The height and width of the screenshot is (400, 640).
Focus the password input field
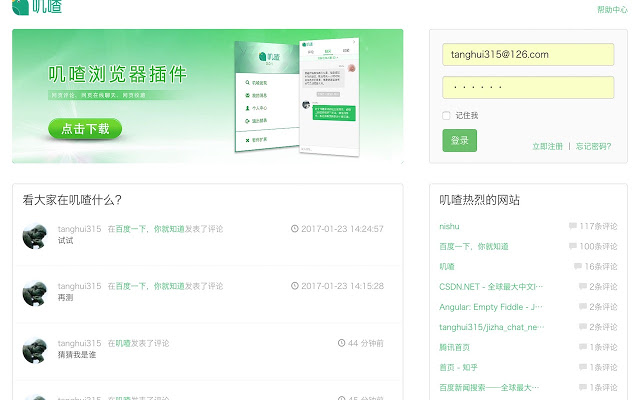pos(528,87)
